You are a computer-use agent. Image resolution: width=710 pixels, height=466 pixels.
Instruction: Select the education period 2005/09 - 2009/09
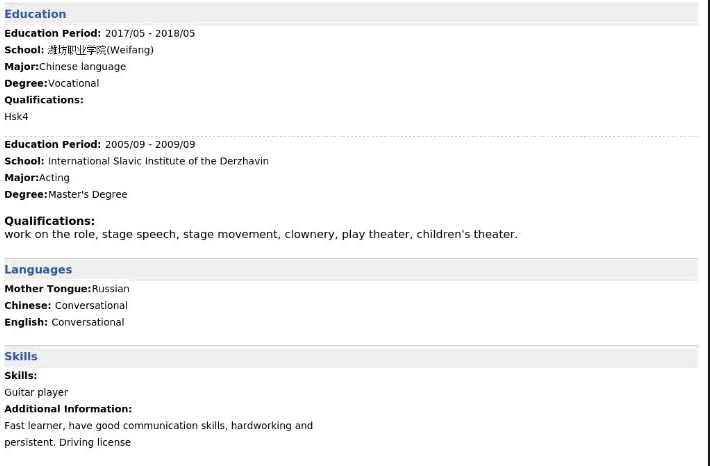coord(149,145)
